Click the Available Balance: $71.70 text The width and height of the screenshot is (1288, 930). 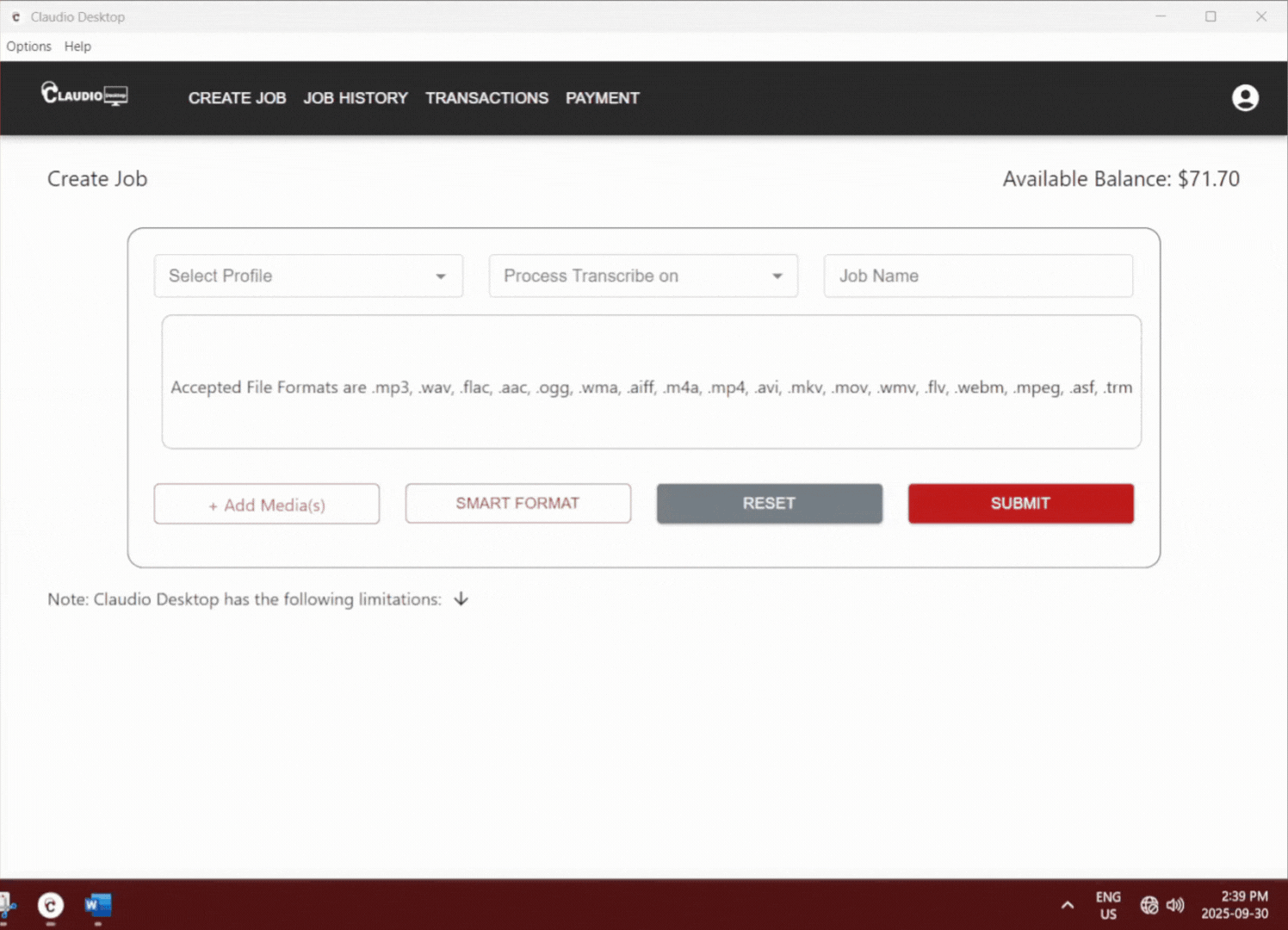[1121, 179]
